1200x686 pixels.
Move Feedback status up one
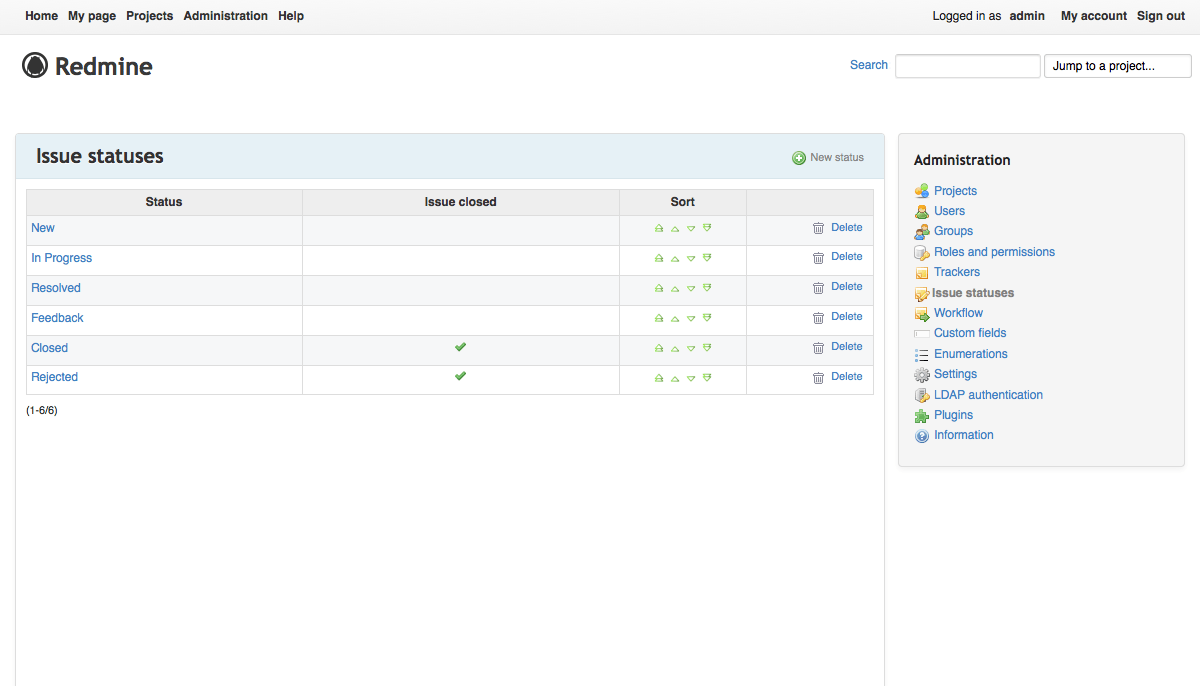(675, 318)
